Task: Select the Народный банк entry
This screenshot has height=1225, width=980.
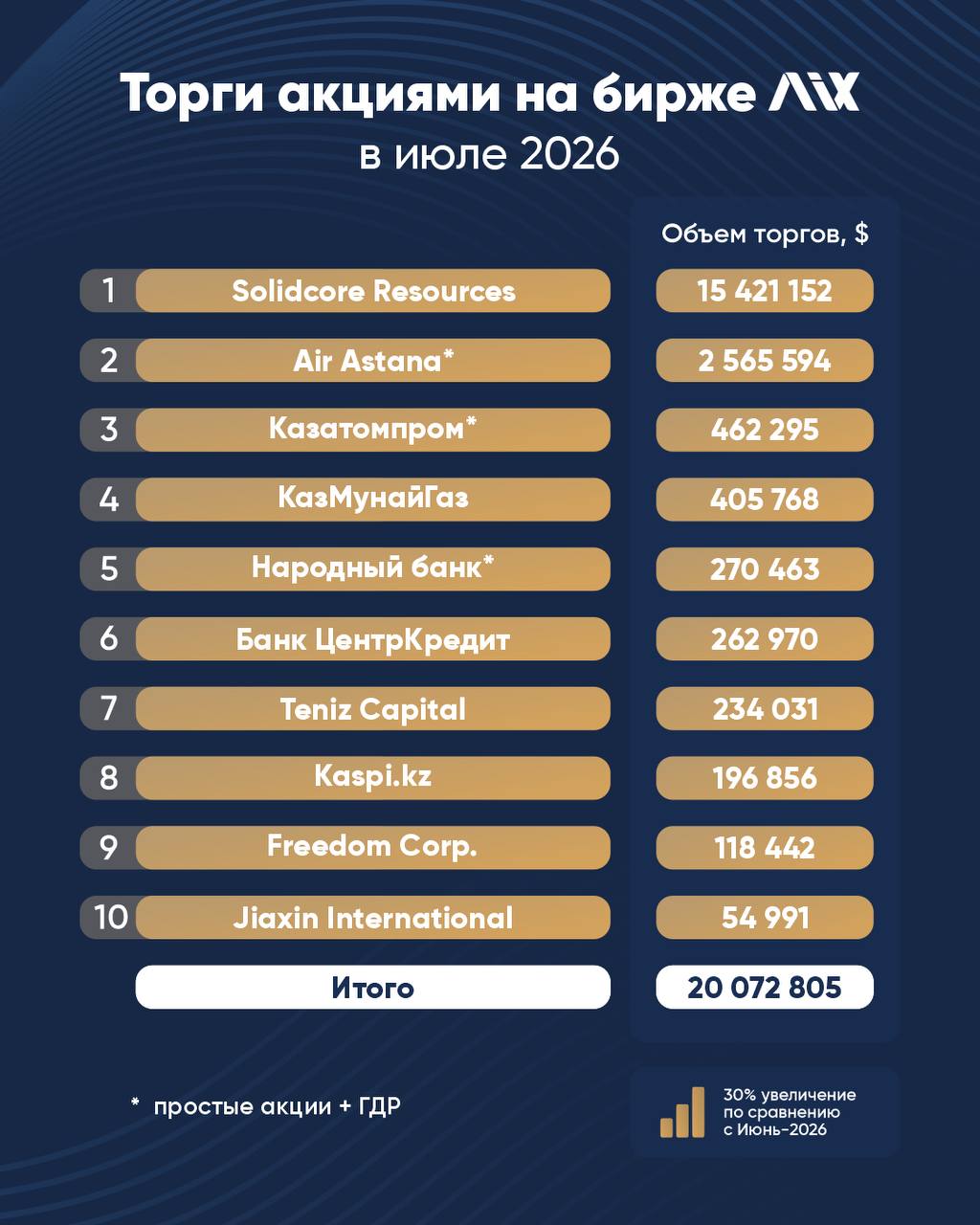Action: [373, 569]
